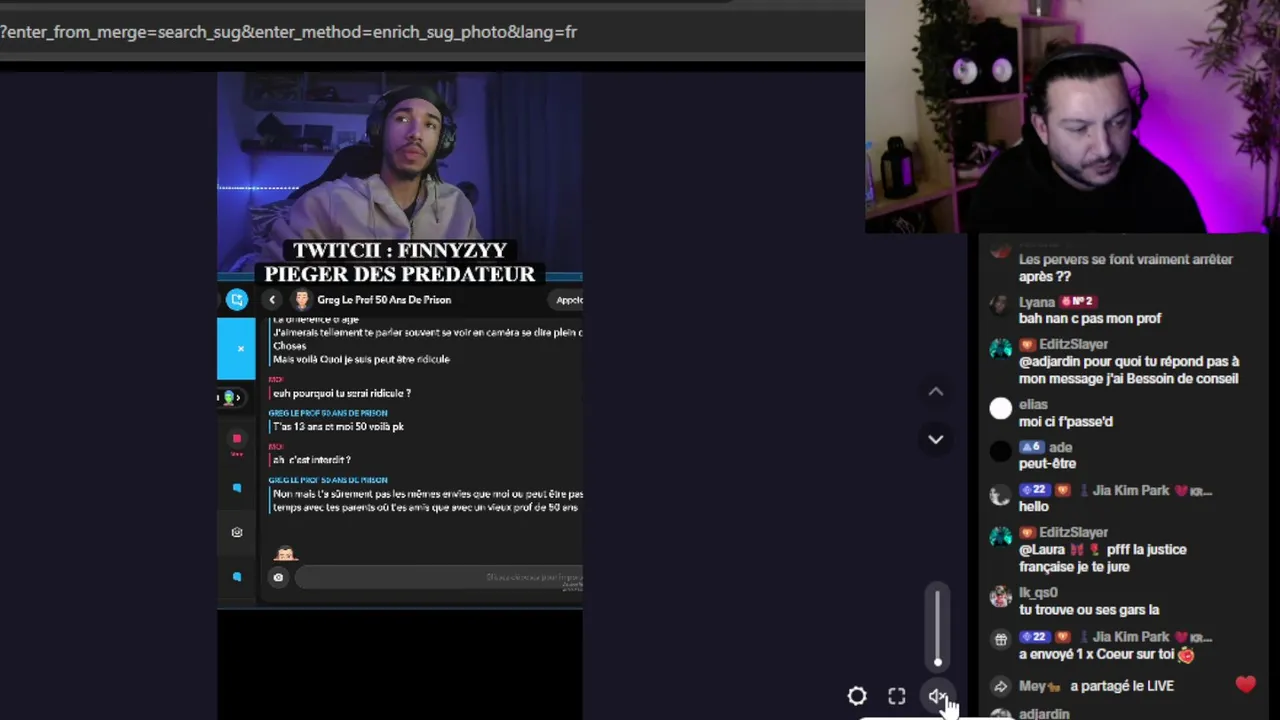The width and height of the screenshot is (1280, 720).
Task: Click the 'bah nan c pas mon prof' comment
Action: tap(1090, 318)
